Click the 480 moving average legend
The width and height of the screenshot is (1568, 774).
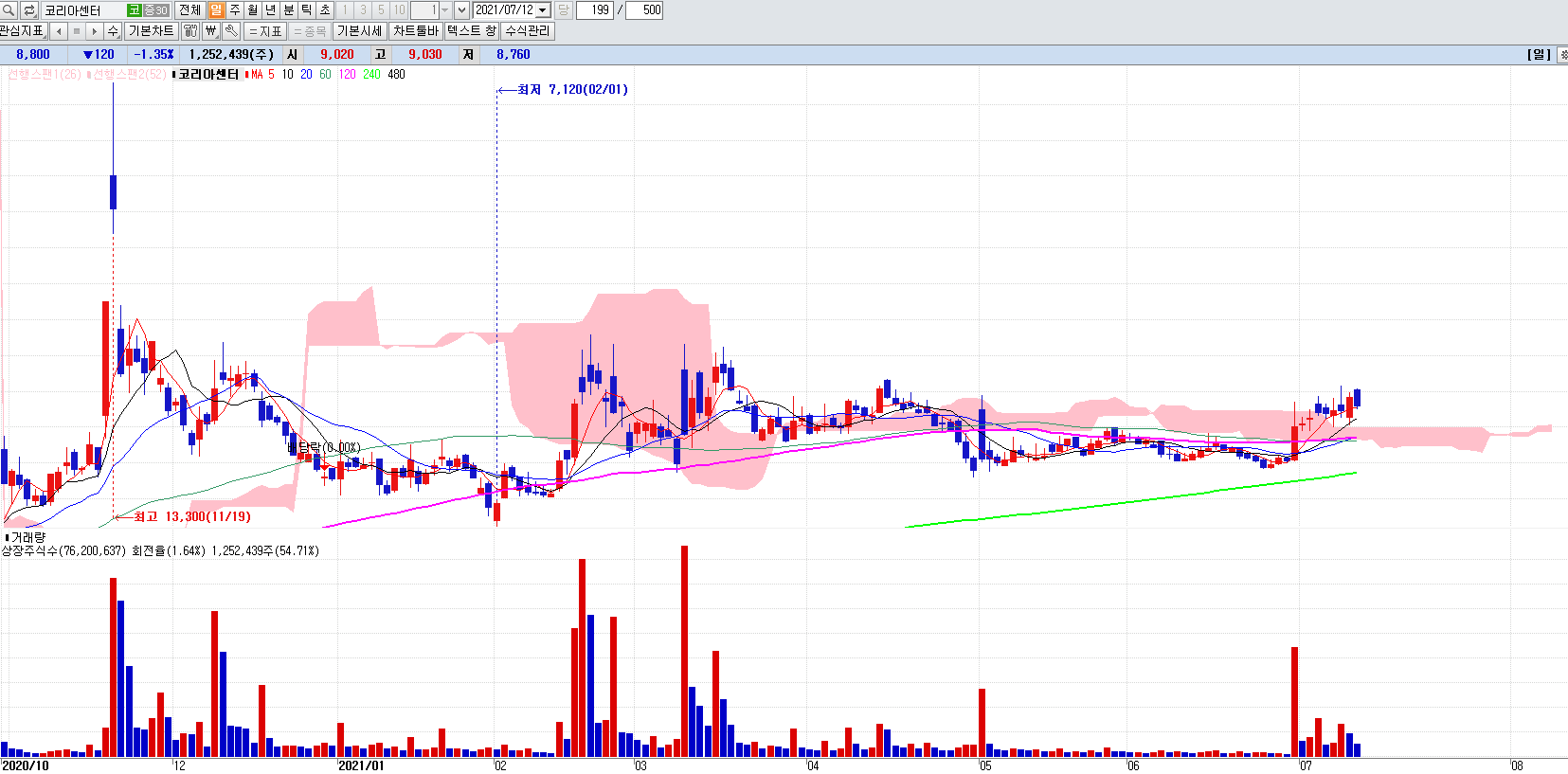pyautogui.click(x=396, y=74)
